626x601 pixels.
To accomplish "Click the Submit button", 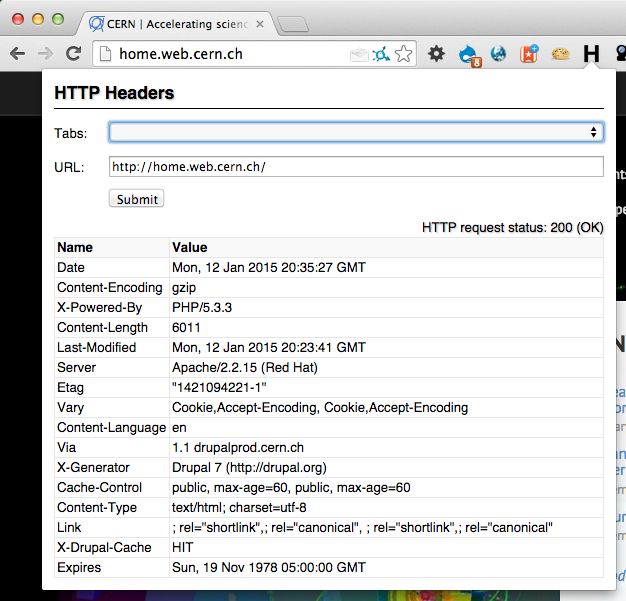I will pos(137,198).
